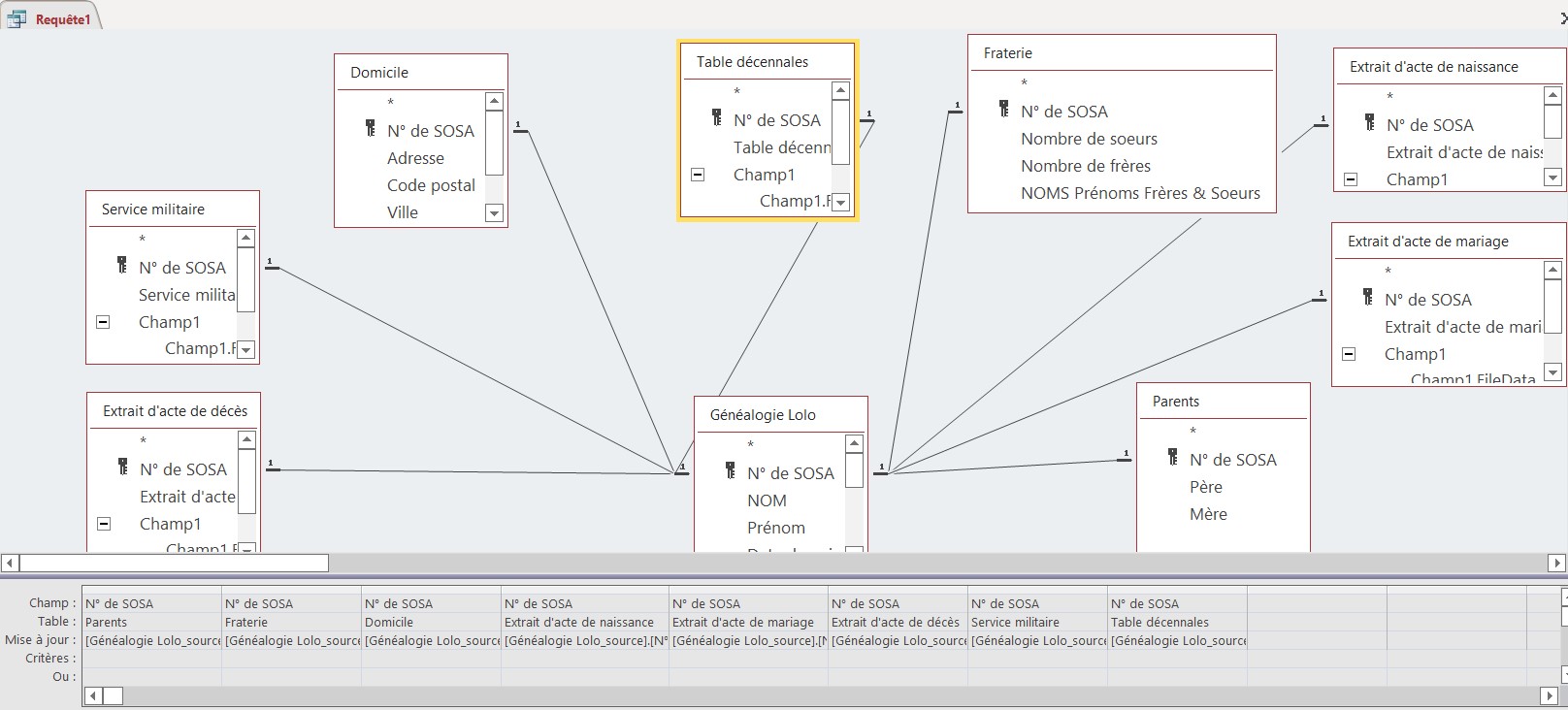Select Adresse field in Domicile table
The width and height of the screenshot is (1568, 710).
(415, 158)
